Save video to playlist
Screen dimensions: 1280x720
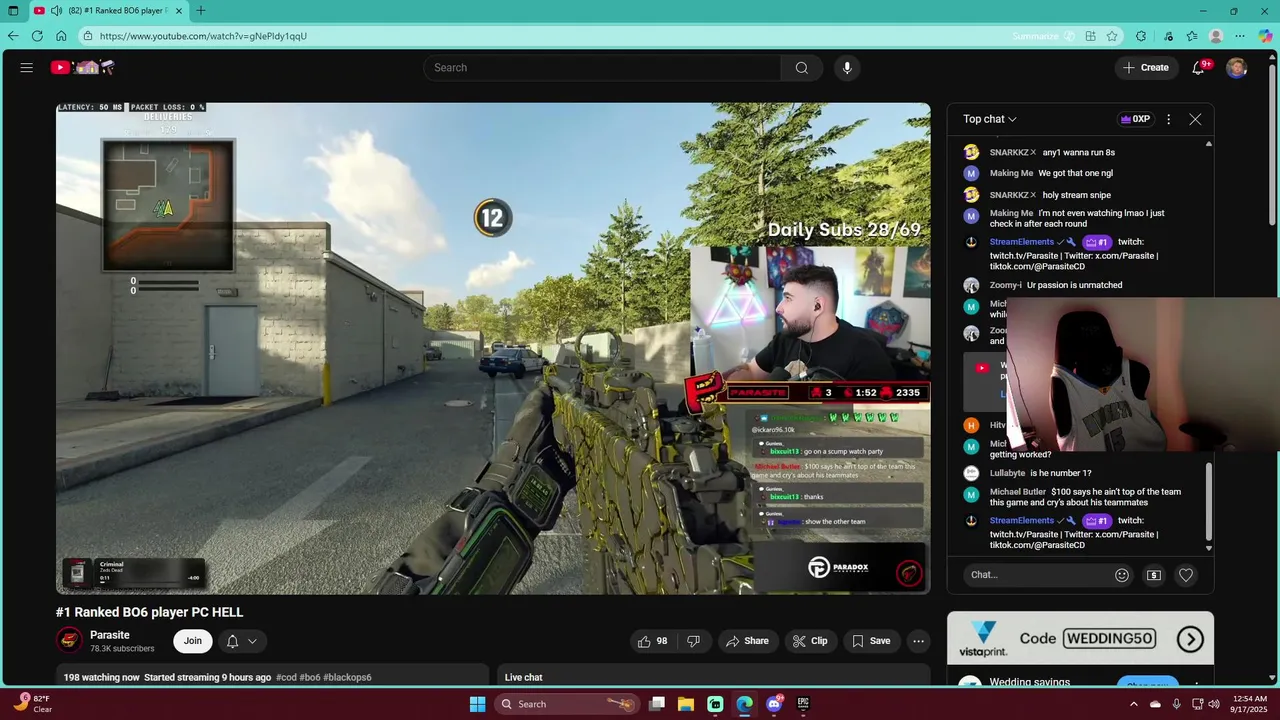click(870, 641)
